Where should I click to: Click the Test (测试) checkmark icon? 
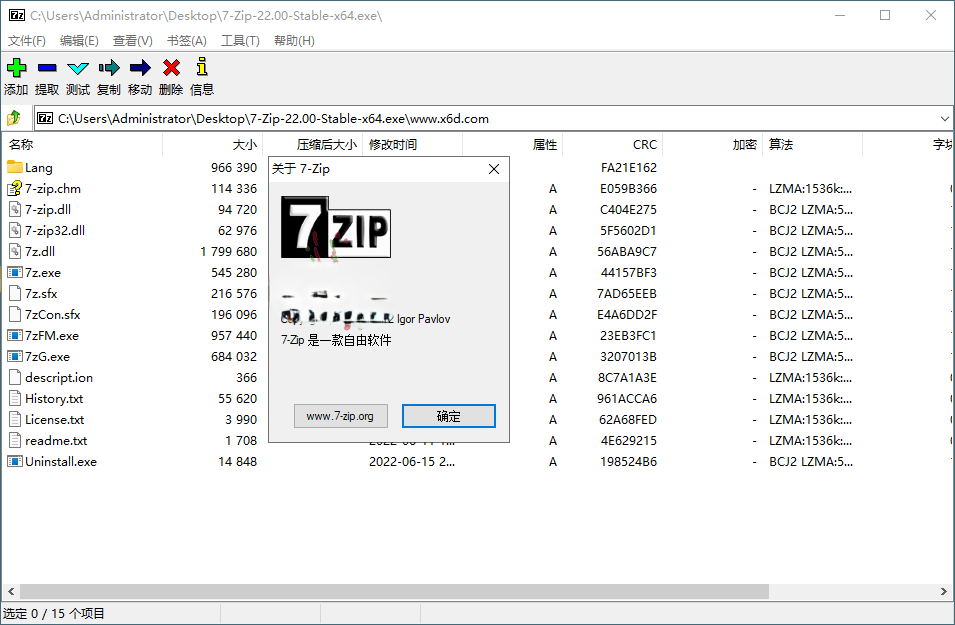(x=78, y=68)
